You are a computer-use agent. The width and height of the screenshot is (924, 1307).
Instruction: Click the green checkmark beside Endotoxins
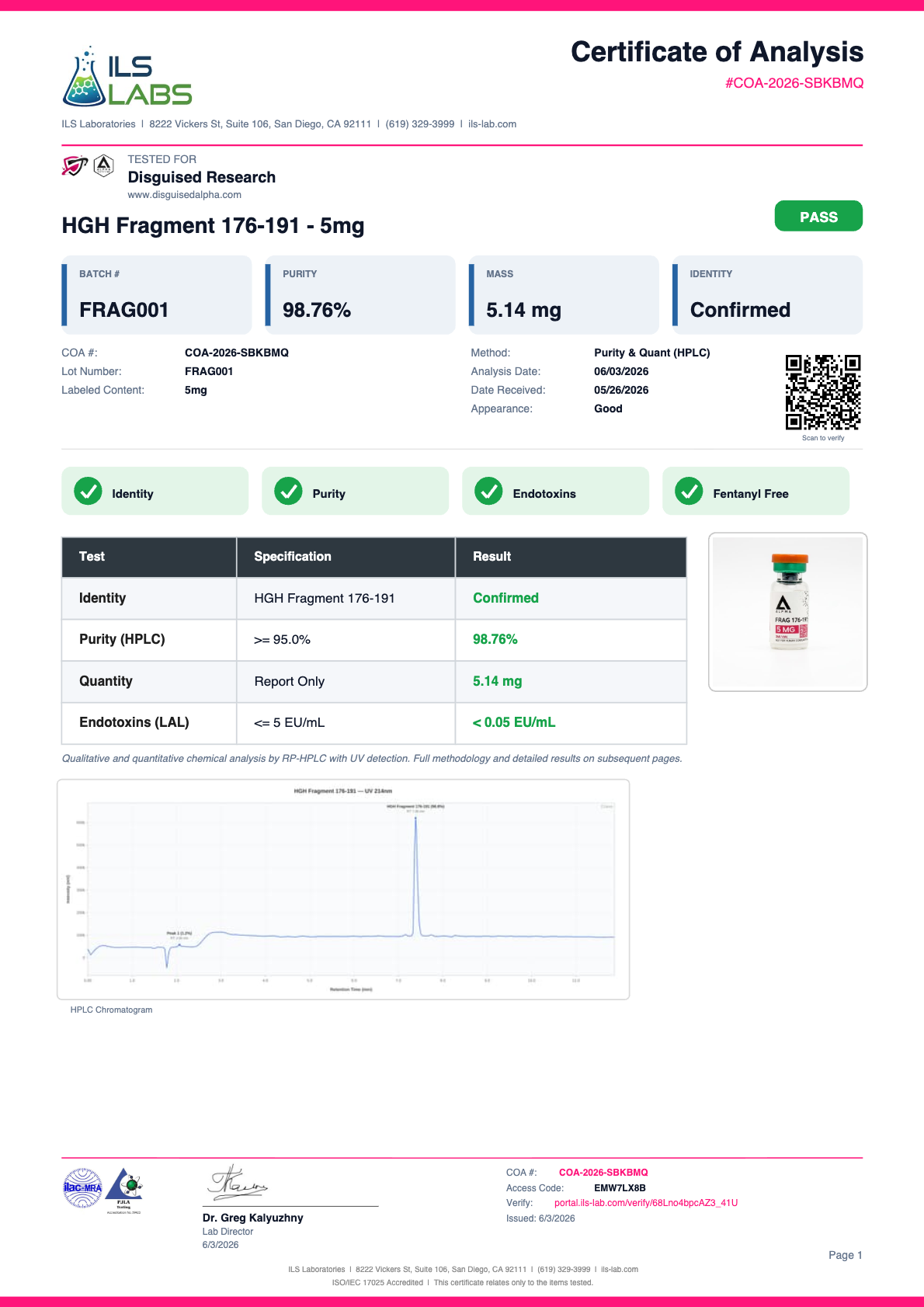[x=488, y=491]
